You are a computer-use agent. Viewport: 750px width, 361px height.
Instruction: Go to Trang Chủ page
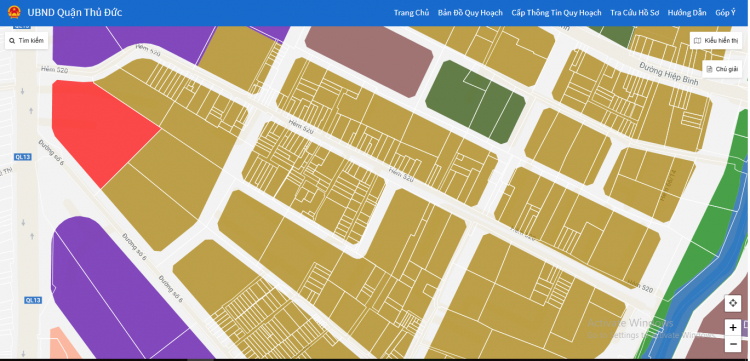click(x=411, y=13)
